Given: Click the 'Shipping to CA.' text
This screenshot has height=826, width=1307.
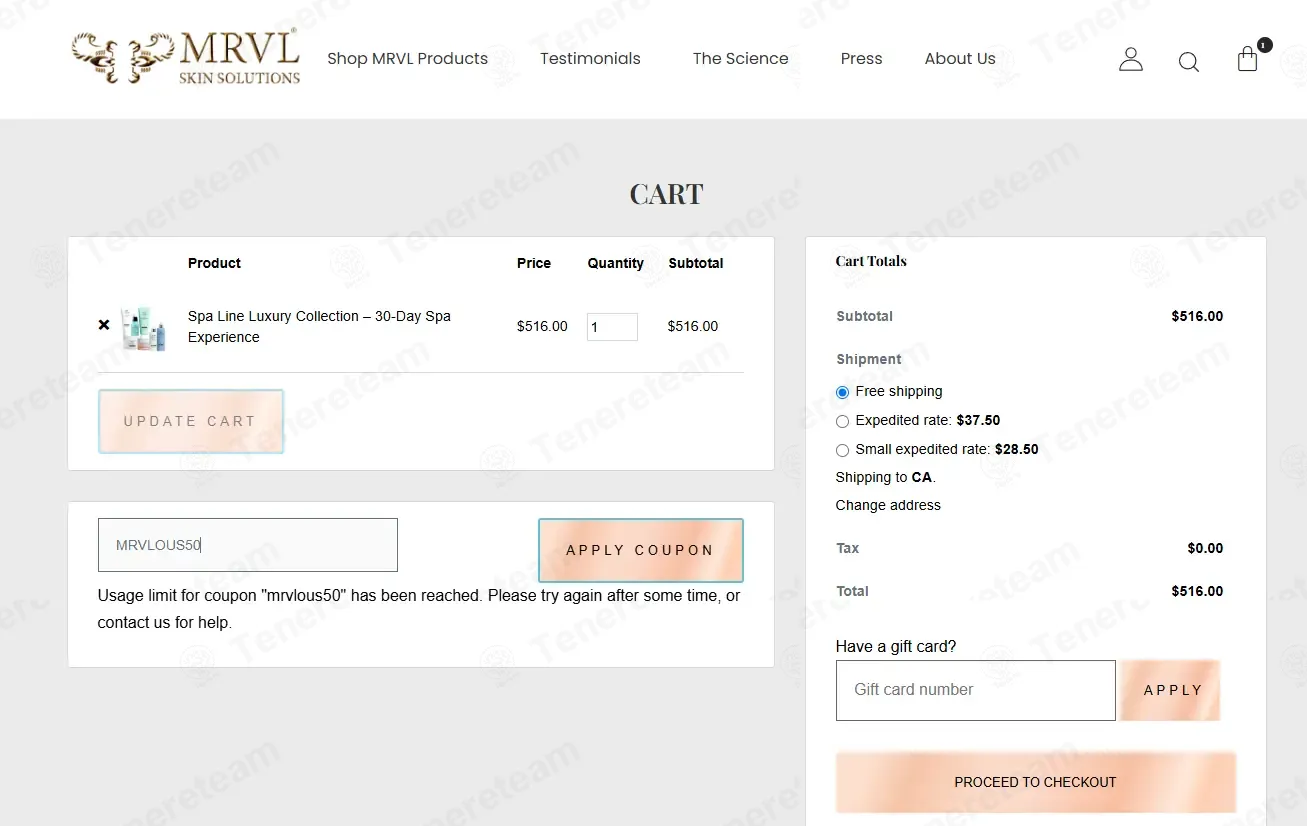Looking at the screenshot, I should point(886,477).
